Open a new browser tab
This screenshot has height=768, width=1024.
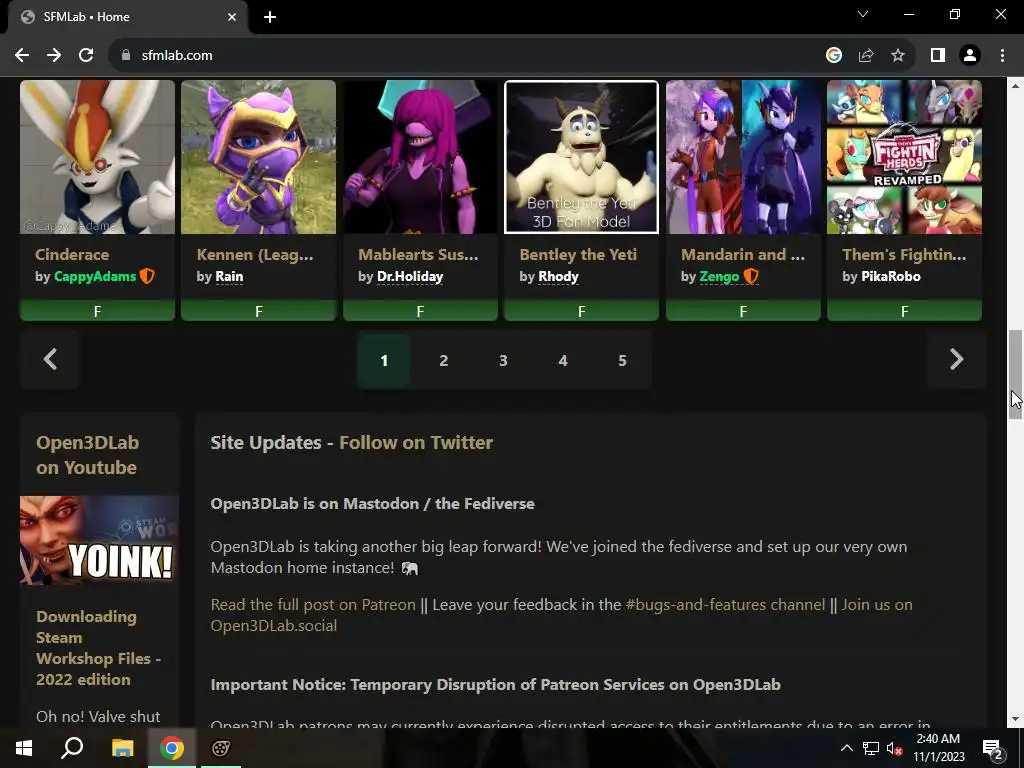[270, 17]
